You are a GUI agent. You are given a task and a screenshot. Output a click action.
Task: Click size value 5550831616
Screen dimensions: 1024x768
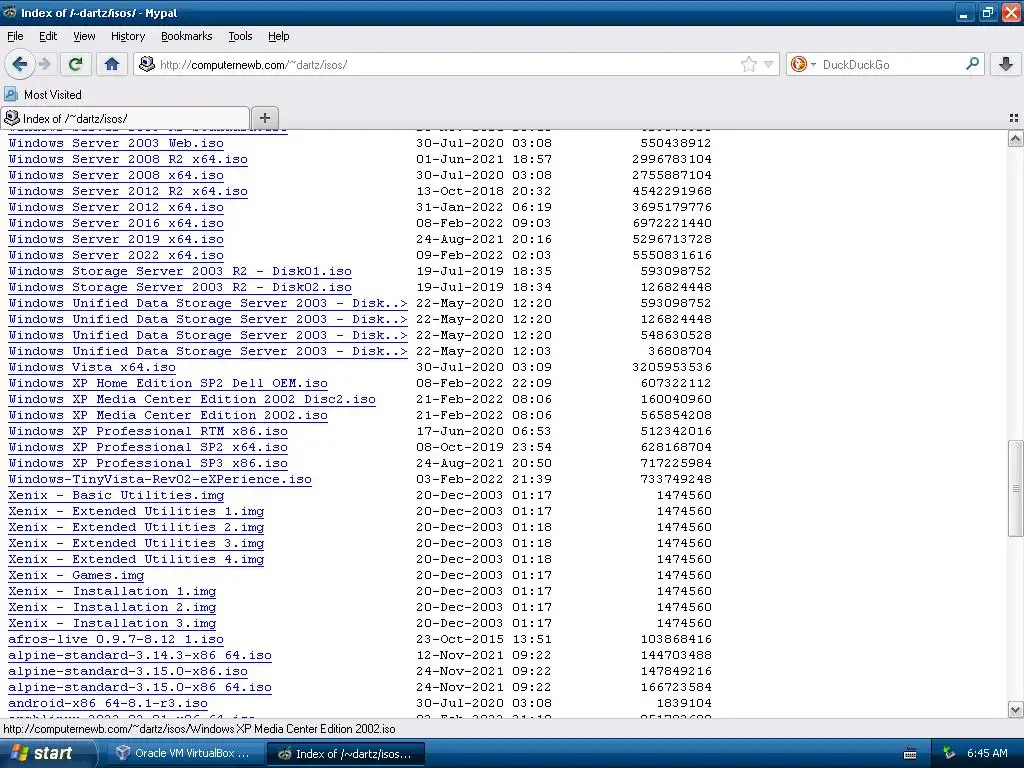click(x=672, y=255)
